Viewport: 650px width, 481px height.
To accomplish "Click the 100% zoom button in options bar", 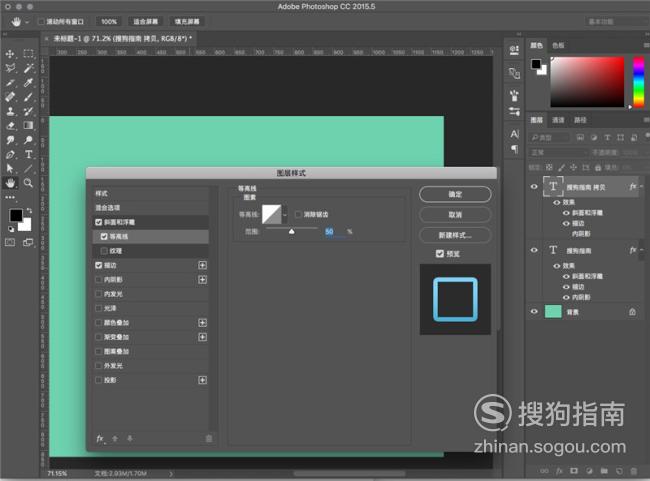I will 109,22.
